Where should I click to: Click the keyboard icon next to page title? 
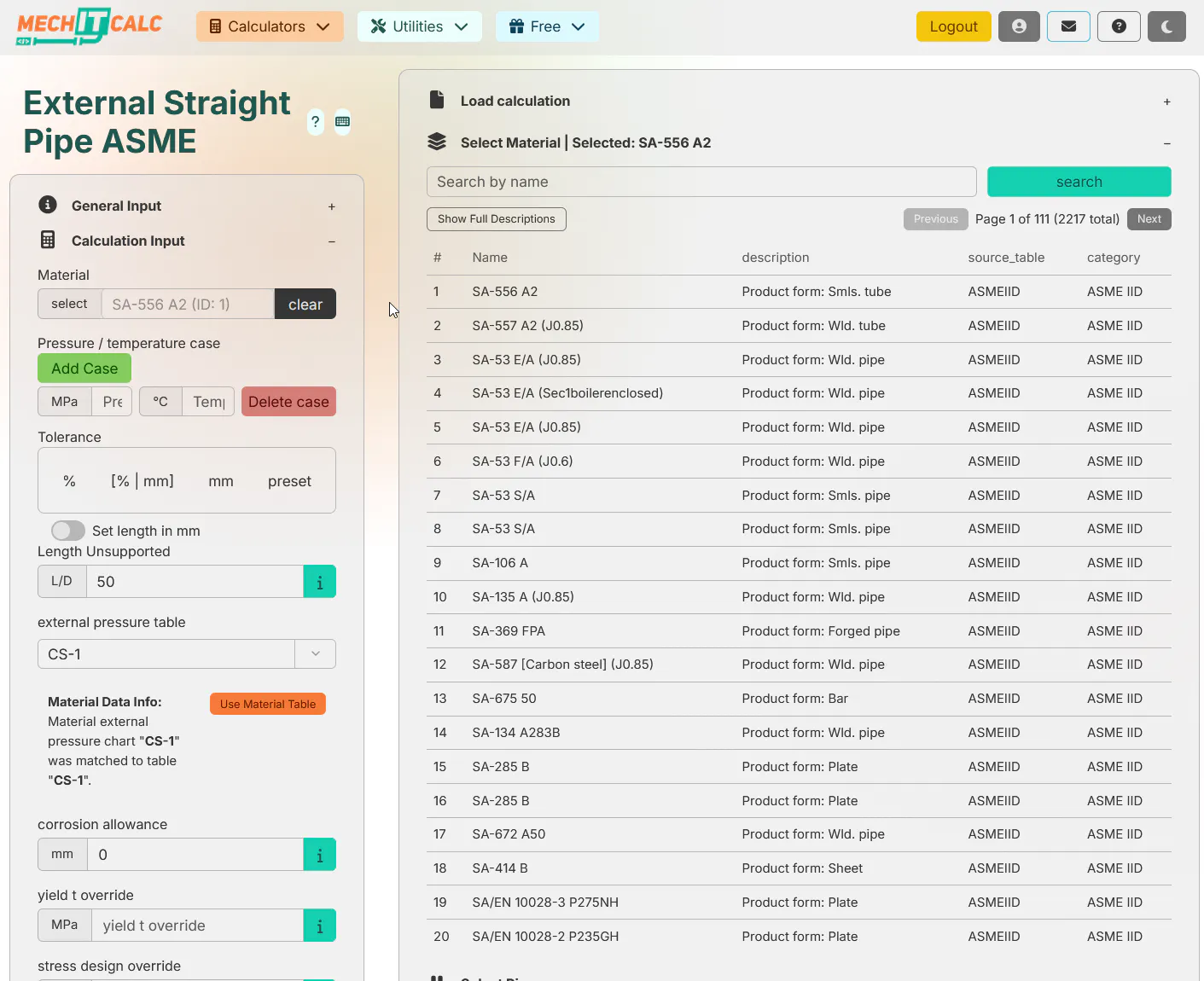[342, 122]
